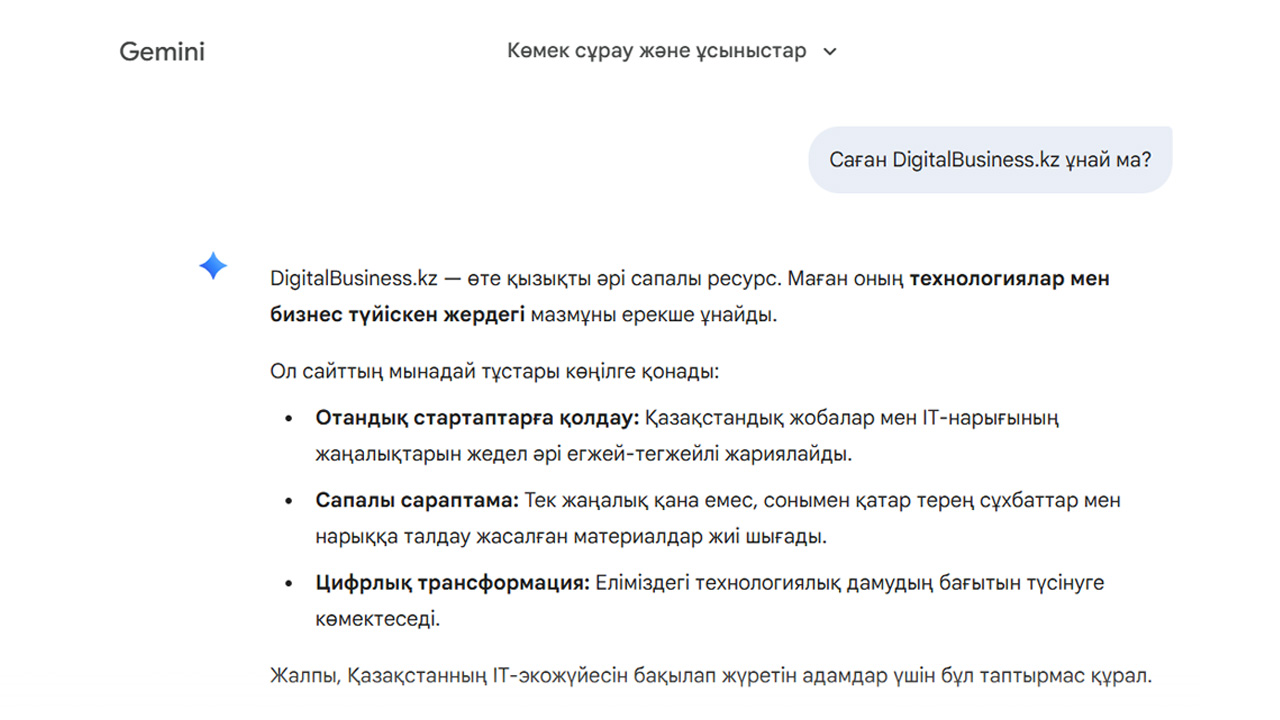Expand the chevron next to the conversation title

click(829, 52)
